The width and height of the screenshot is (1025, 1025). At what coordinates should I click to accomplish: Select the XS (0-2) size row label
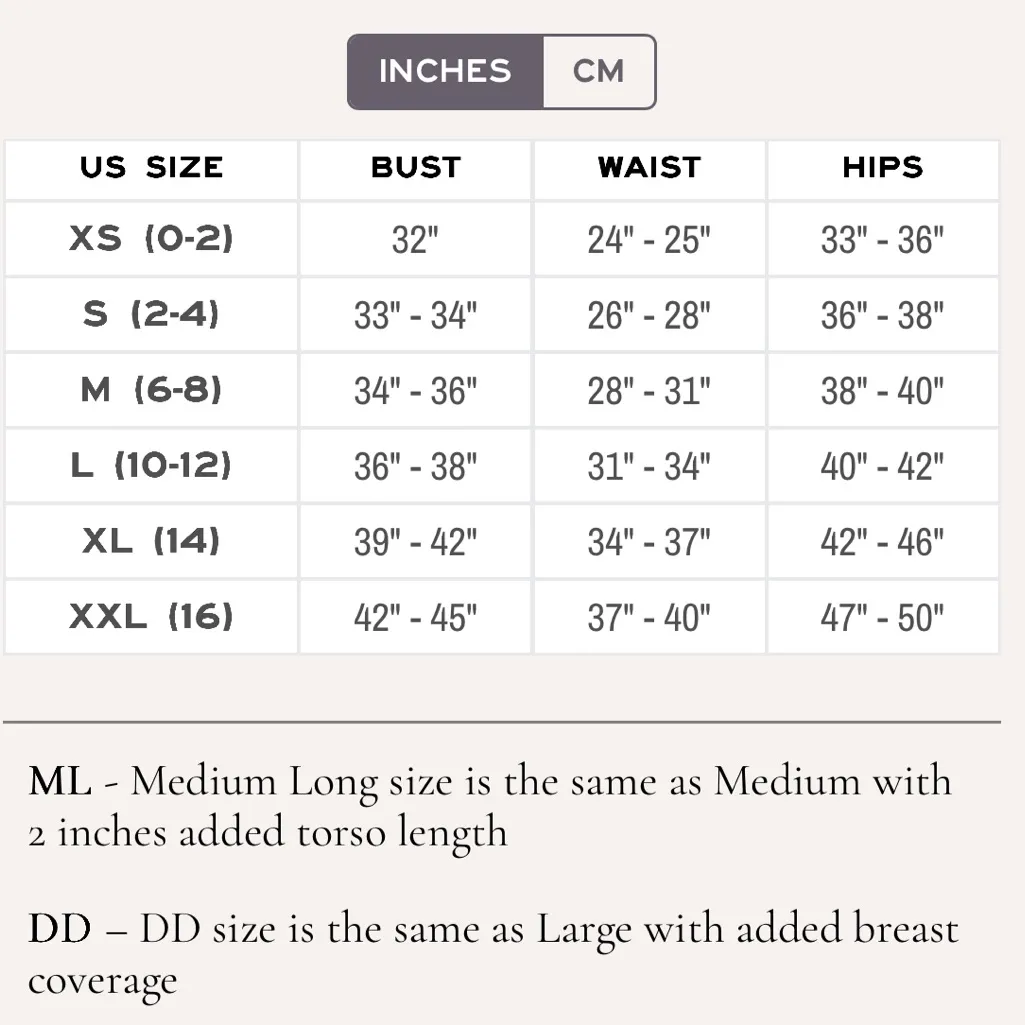[x=152, y=239]
